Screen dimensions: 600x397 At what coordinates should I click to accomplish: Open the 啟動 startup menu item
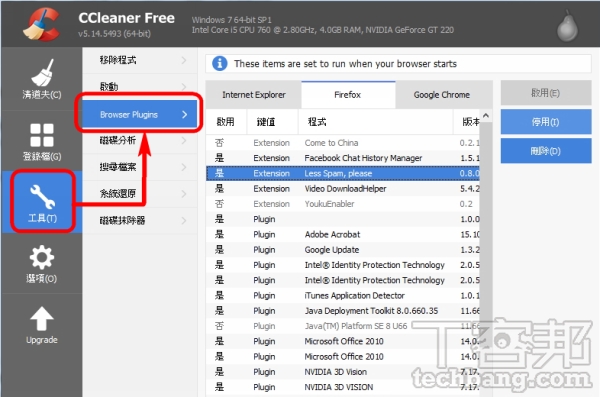[x=140, y=87]
